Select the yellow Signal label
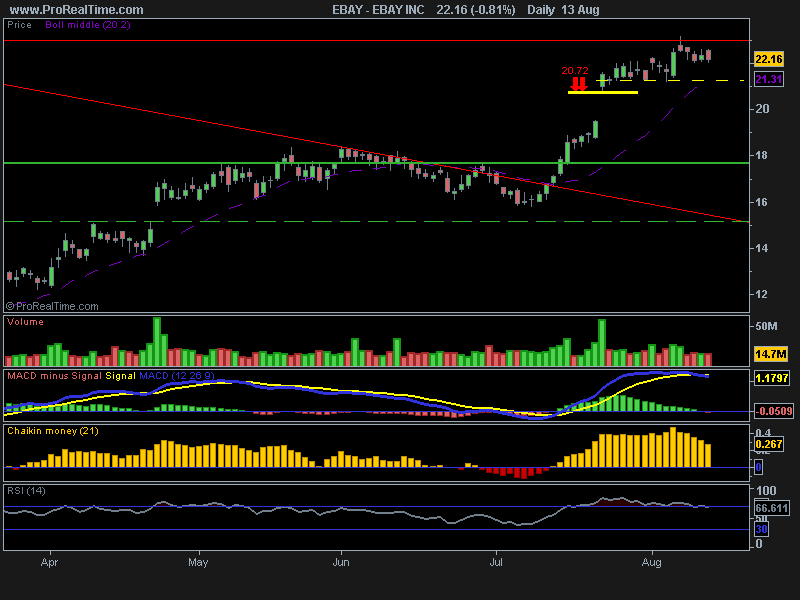The height and width of the screenshot is (600, 800). pyautogui.click(x=120, y=376)
